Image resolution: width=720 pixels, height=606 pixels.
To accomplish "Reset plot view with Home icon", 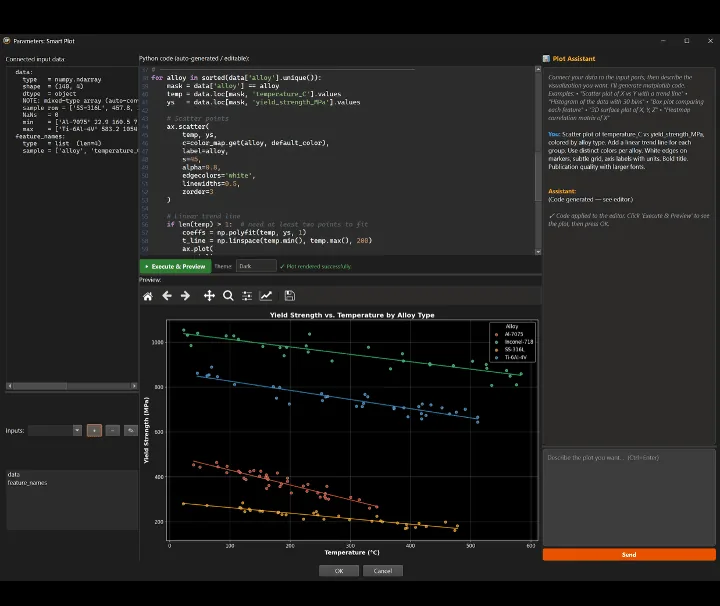I will point(148,296).
